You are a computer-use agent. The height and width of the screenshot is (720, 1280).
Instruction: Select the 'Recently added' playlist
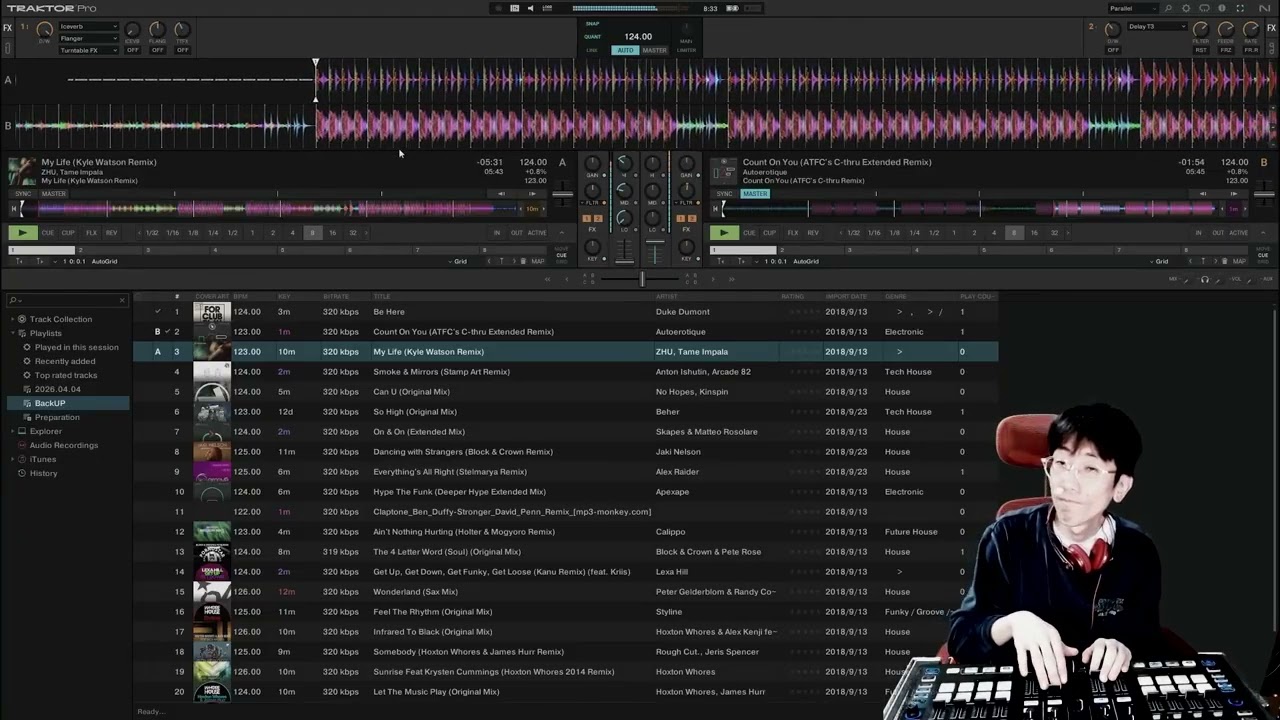65,361
